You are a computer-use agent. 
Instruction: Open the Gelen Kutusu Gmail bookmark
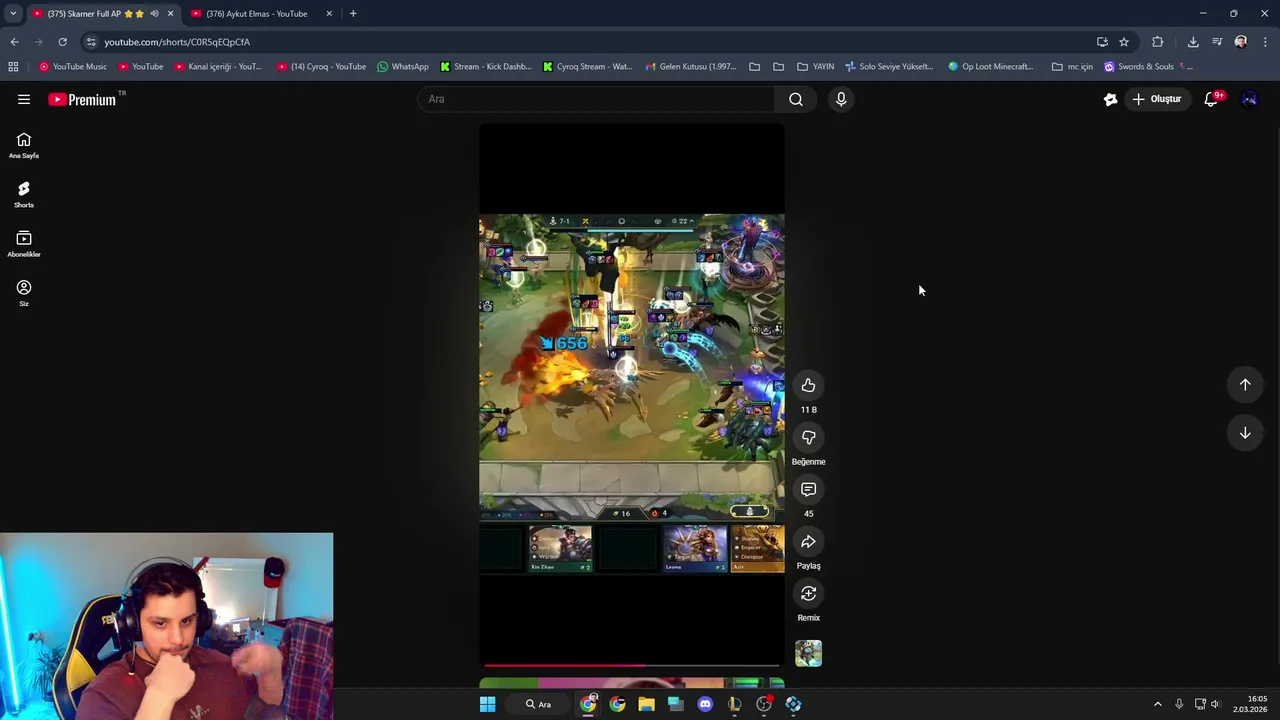691,67
